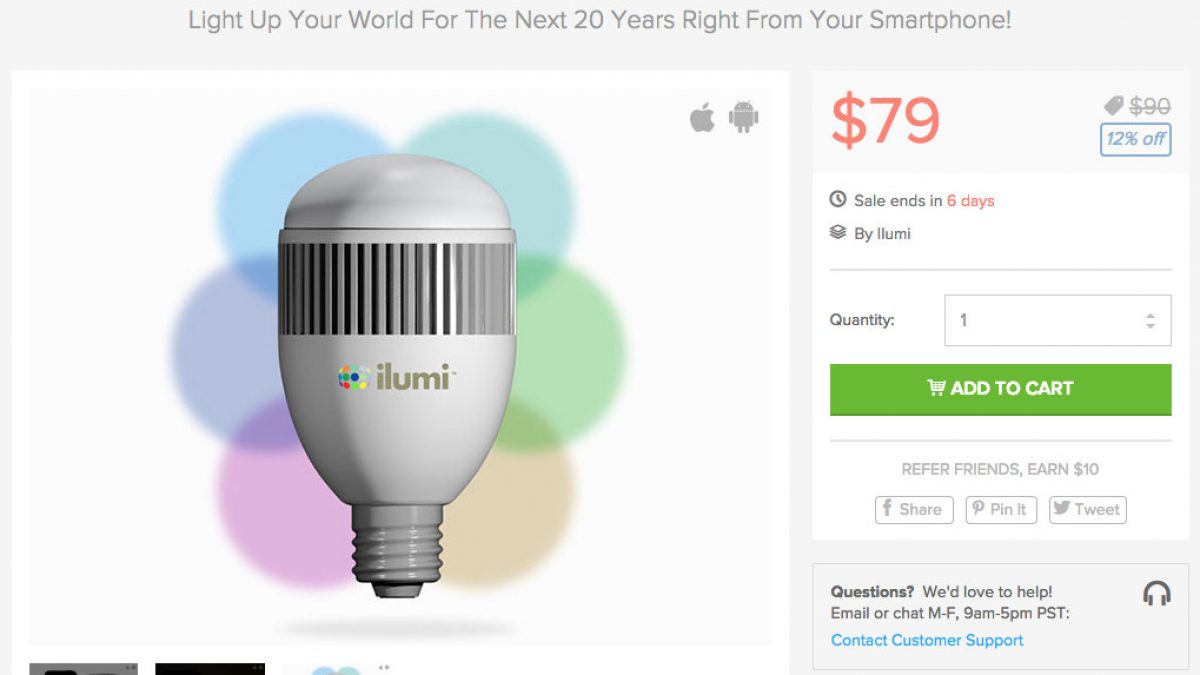The image size is (1200, 675).
Task: Share the product on Facebook
Action: pos(914,509)
